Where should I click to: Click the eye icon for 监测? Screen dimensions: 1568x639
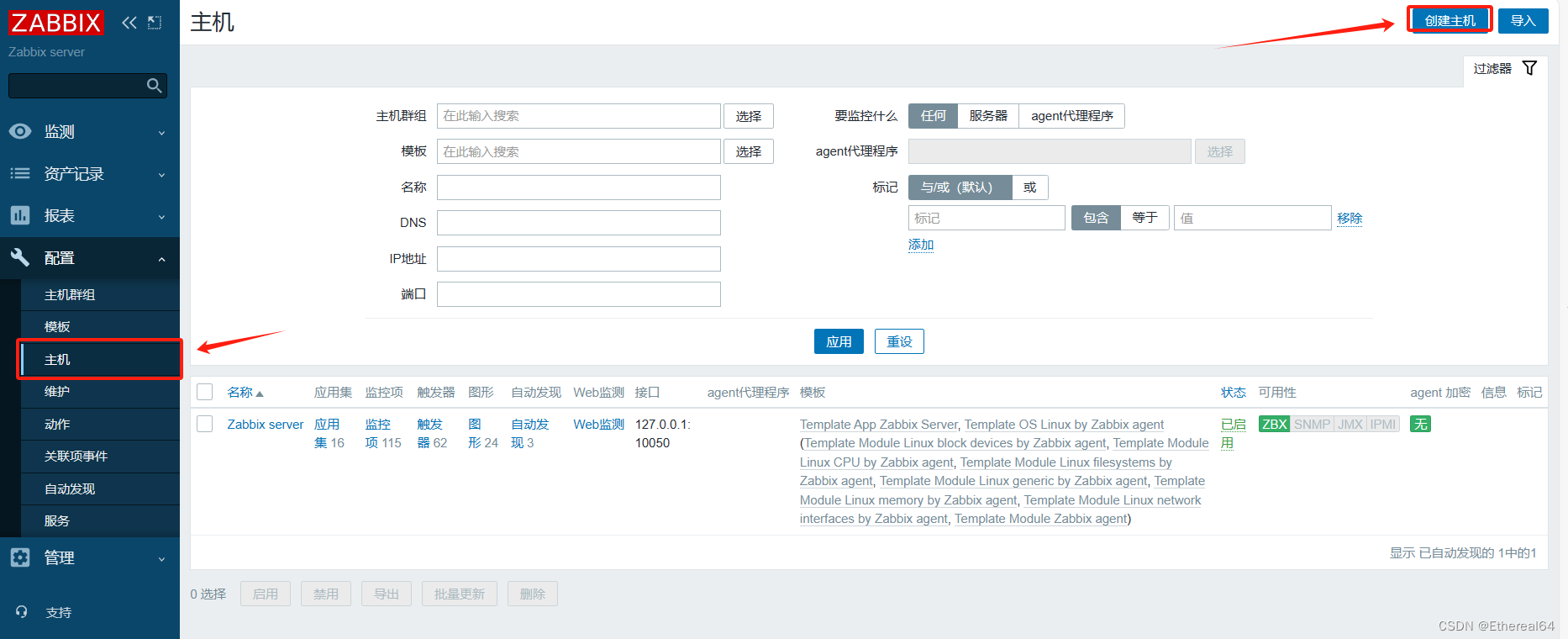coord(20,131)
